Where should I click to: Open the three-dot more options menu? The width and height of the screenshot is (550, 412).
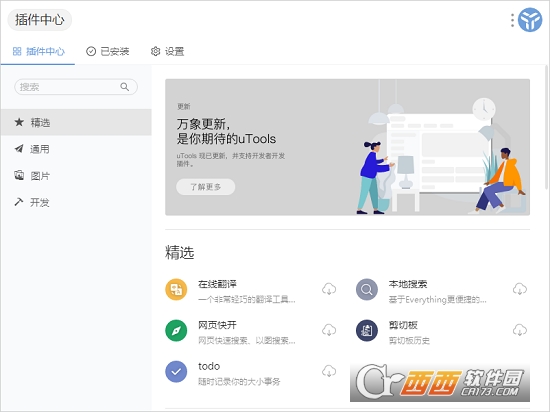tap(512, 20)
